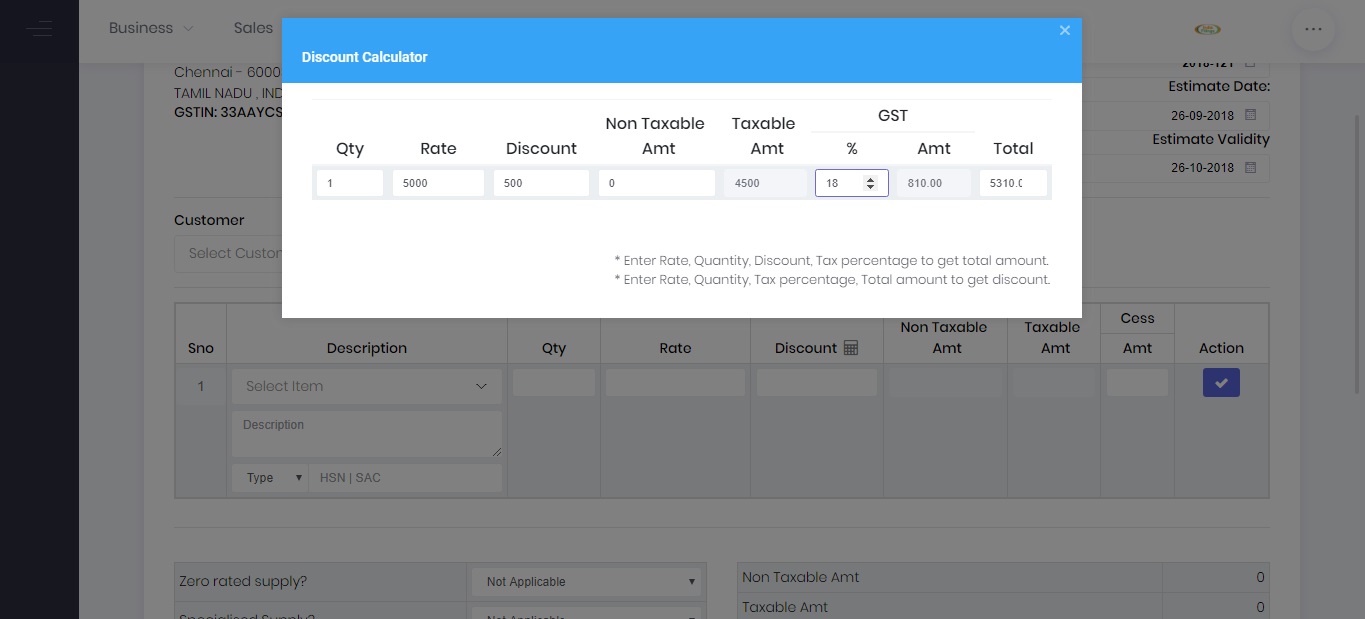Open the item Type dropdown
1365x619 pixels.
(269, 477)
